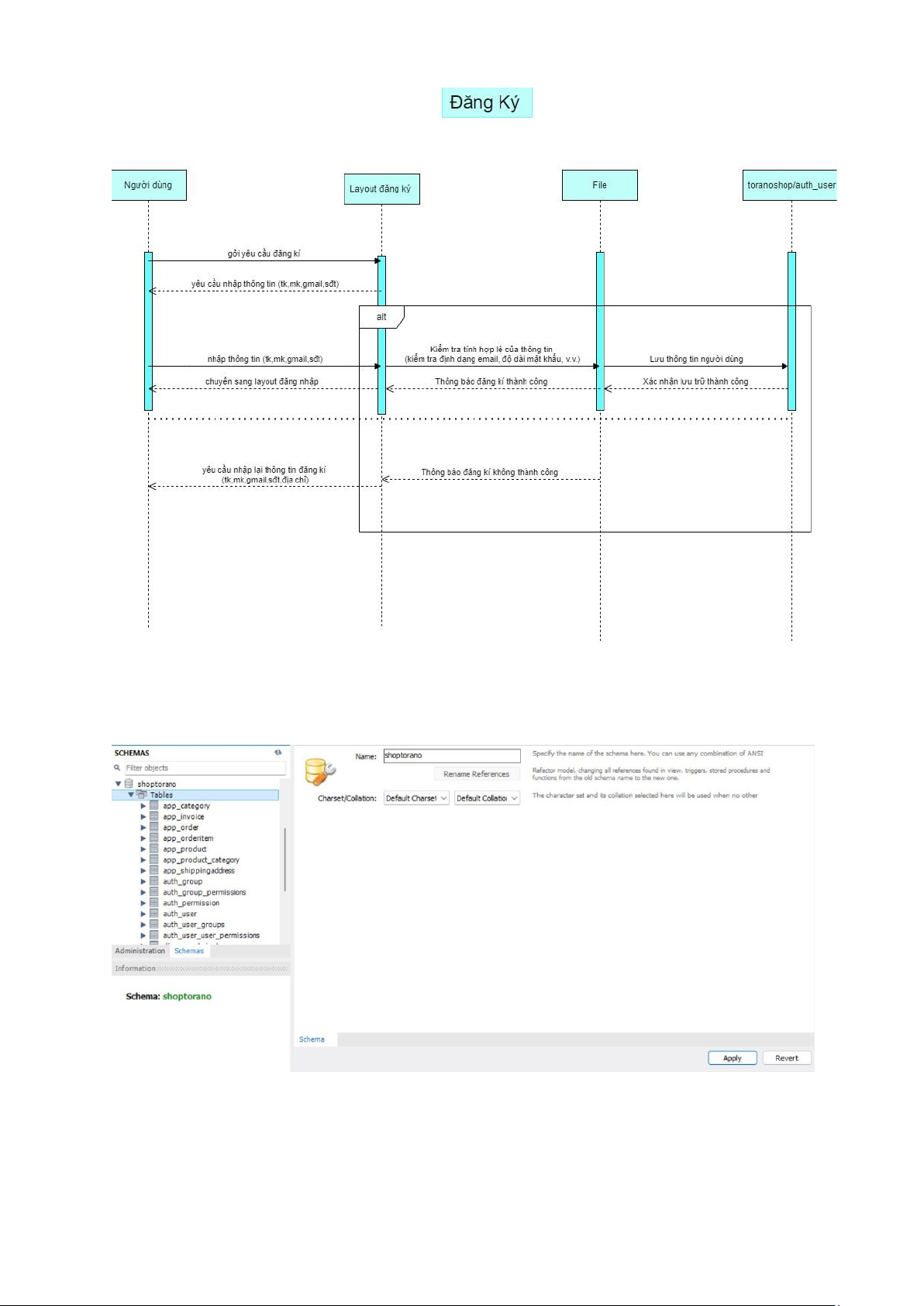Select the Schema tab at editor bottom
Viewport: 924px width, 1306px height.
pyautogui.click(x=312, y=1039)
